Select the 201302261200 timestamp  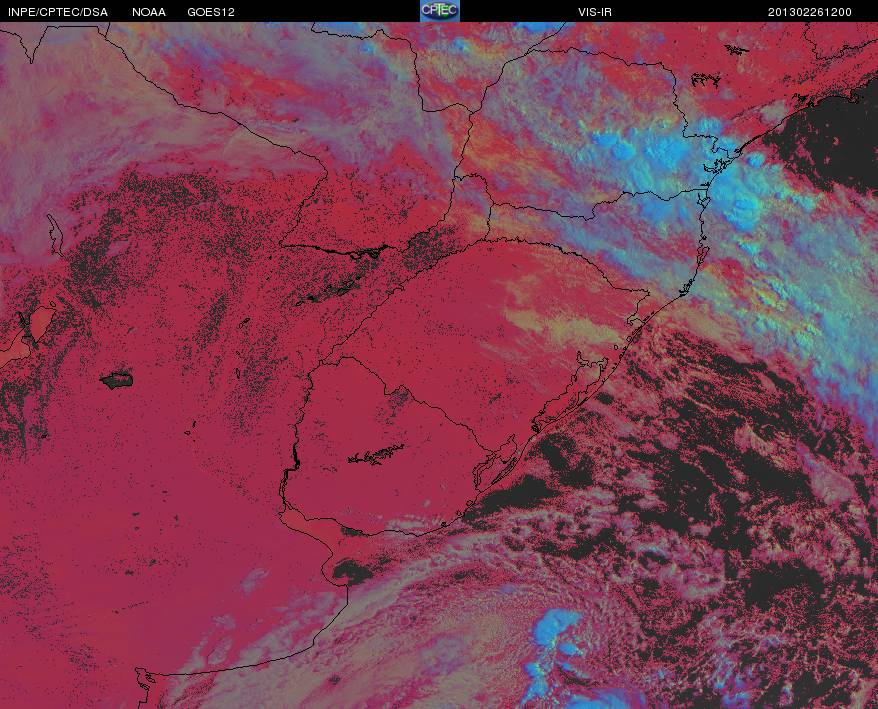tap(810, 12)
